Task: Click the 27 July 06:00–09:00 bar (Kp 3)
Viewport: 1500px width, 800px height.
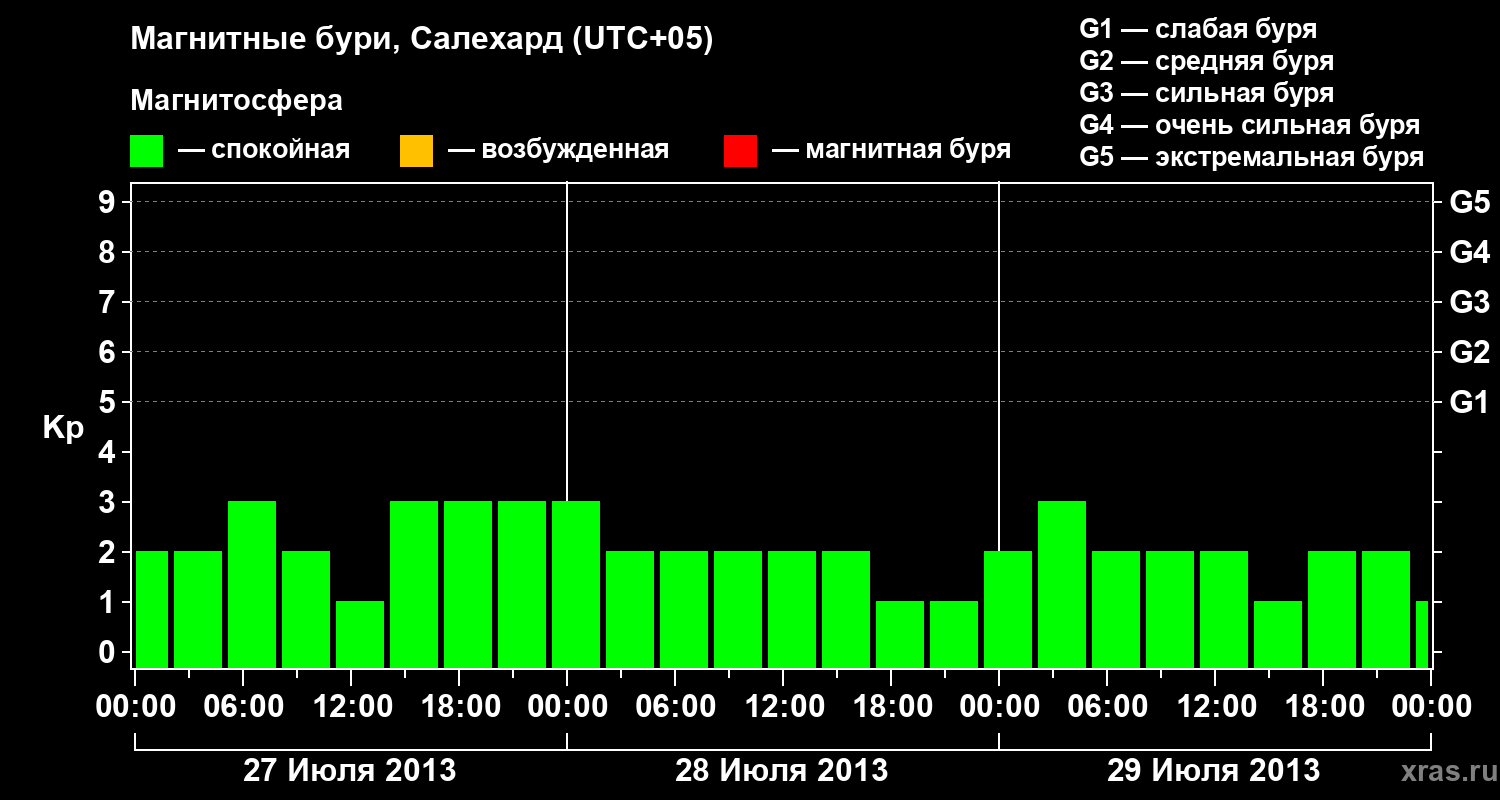Action: pos(252,584)
